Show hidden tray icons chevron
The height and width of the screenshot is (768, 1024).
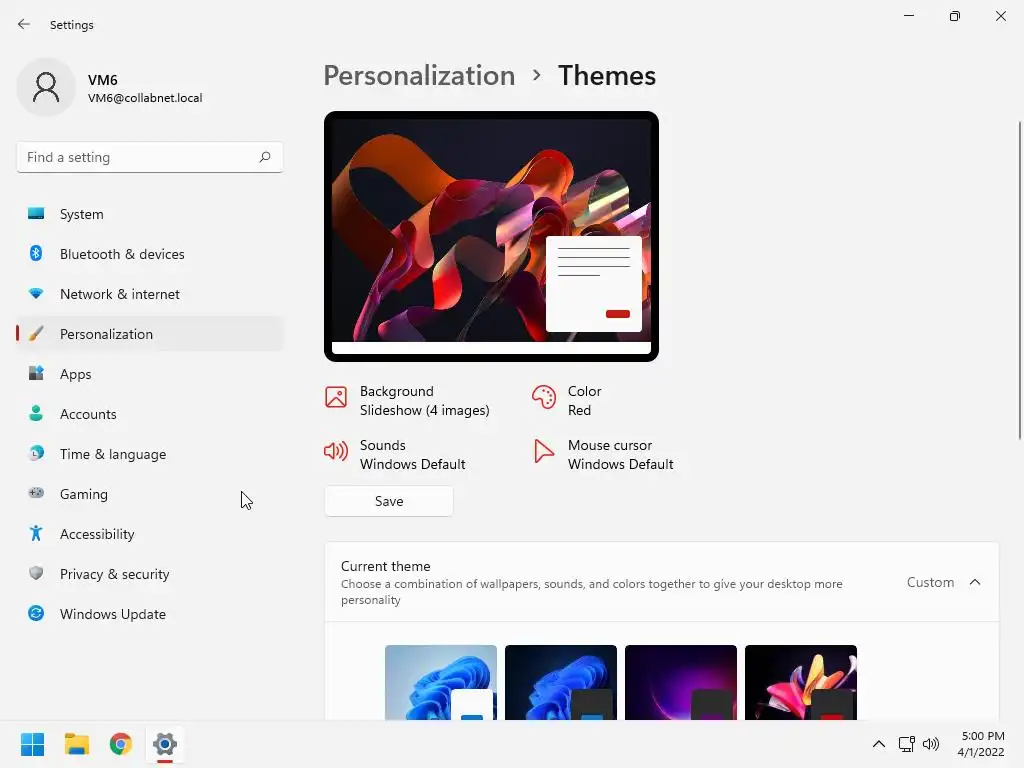coord(879,744)
